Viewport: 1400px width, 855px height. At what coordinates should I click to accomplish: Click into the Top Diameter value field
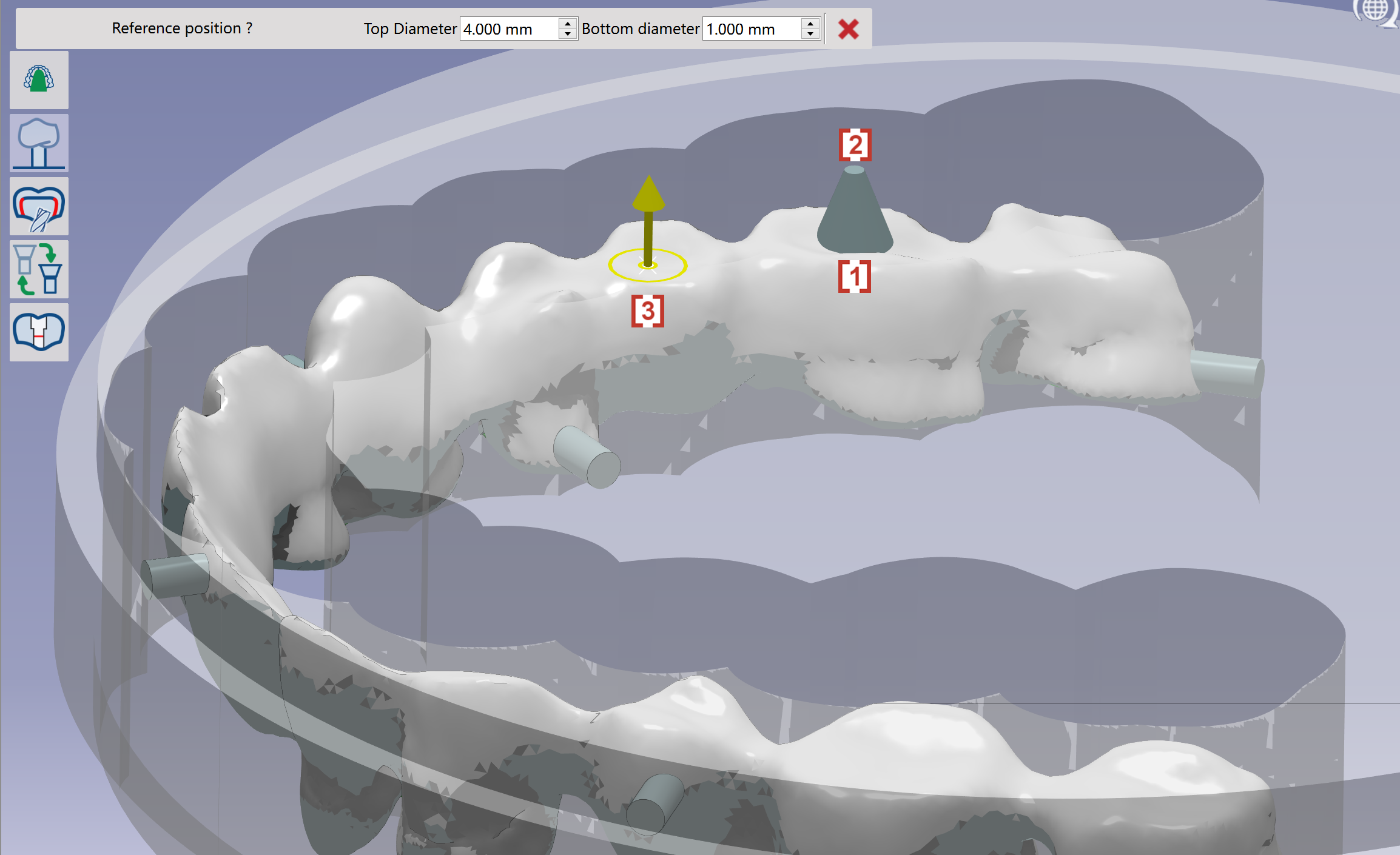click(509, 29)
